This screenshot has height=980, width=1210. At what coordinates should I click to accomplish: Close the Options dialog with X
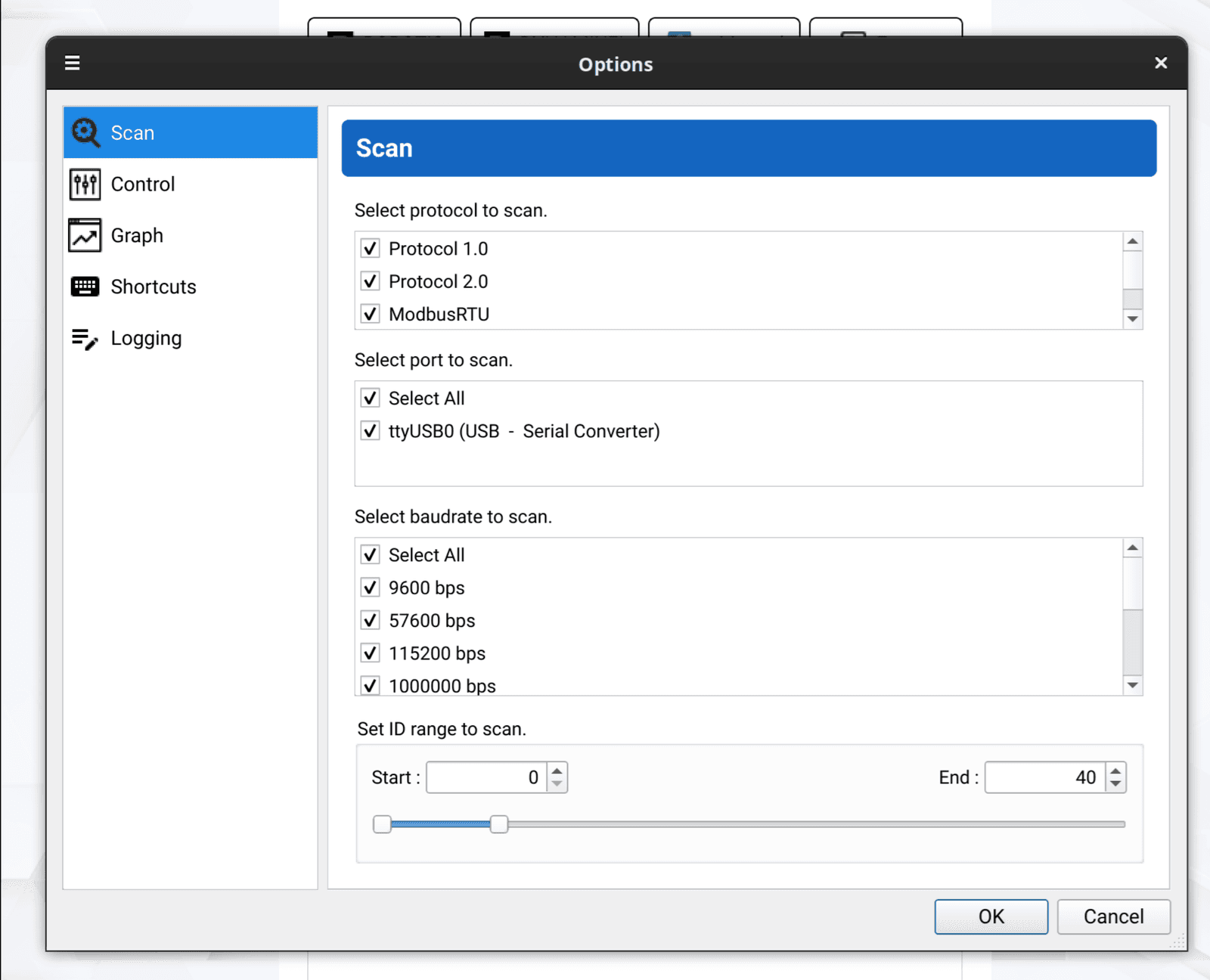1162,63
